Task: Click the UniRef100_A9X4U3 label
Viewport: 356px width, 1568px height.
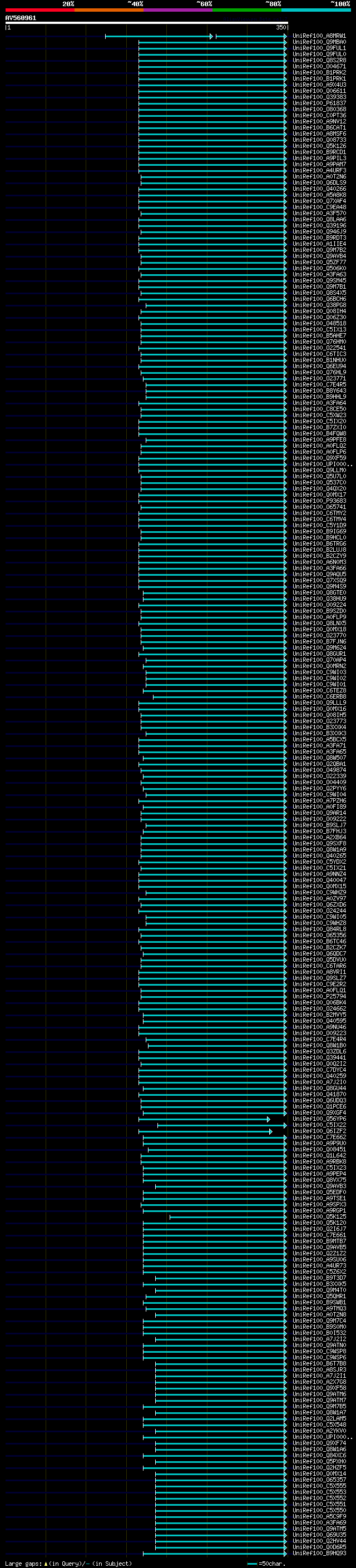Action: coord(319,85)
